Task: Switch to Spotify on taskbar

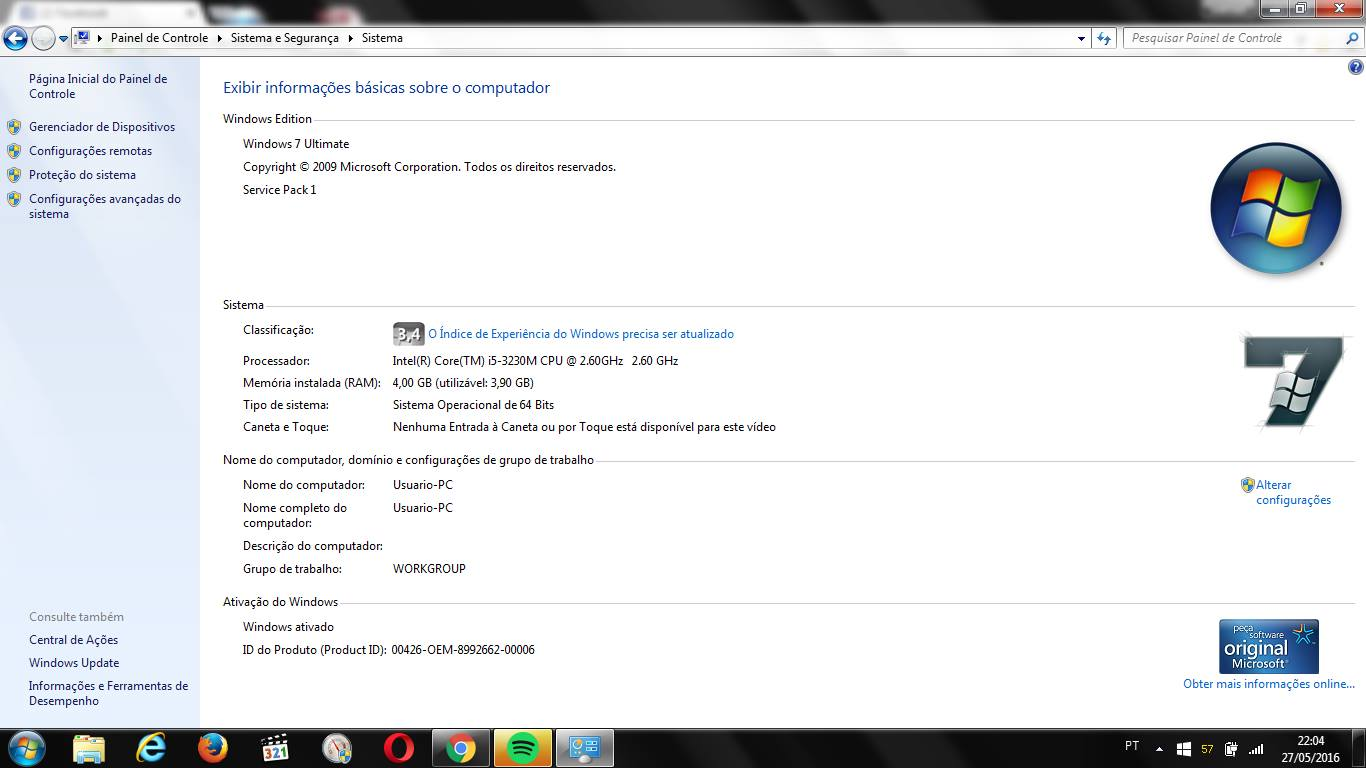Action: [523, 748]
